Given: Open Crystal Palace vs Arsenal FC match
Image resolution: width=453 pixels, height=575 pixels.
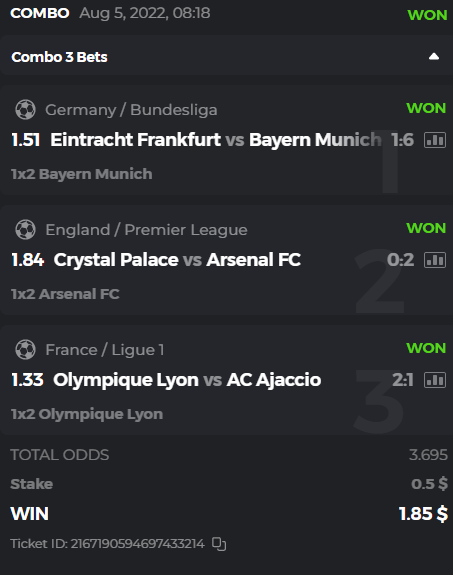Looking at the screenshot, I should click(177, 260).
